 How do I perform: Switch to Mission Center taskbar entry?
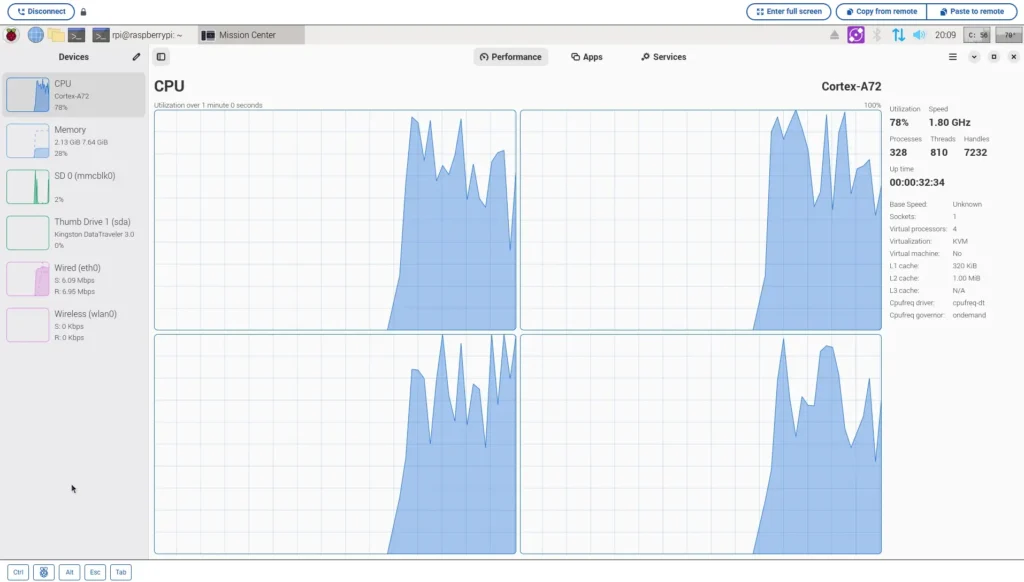point(251,35)
